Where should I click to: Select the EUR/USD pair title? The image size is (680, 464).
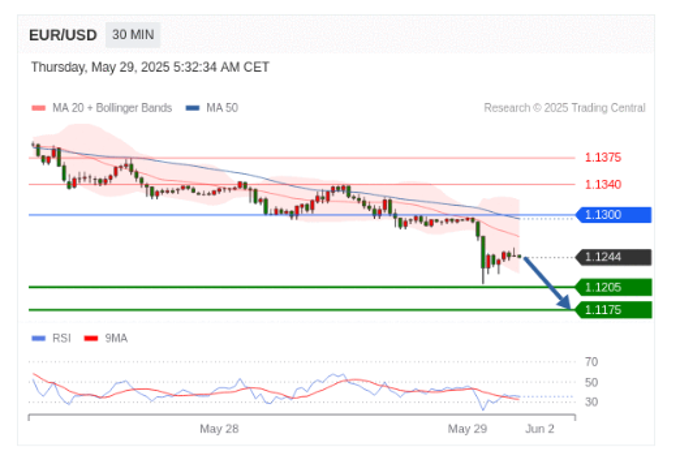point(63,35)
